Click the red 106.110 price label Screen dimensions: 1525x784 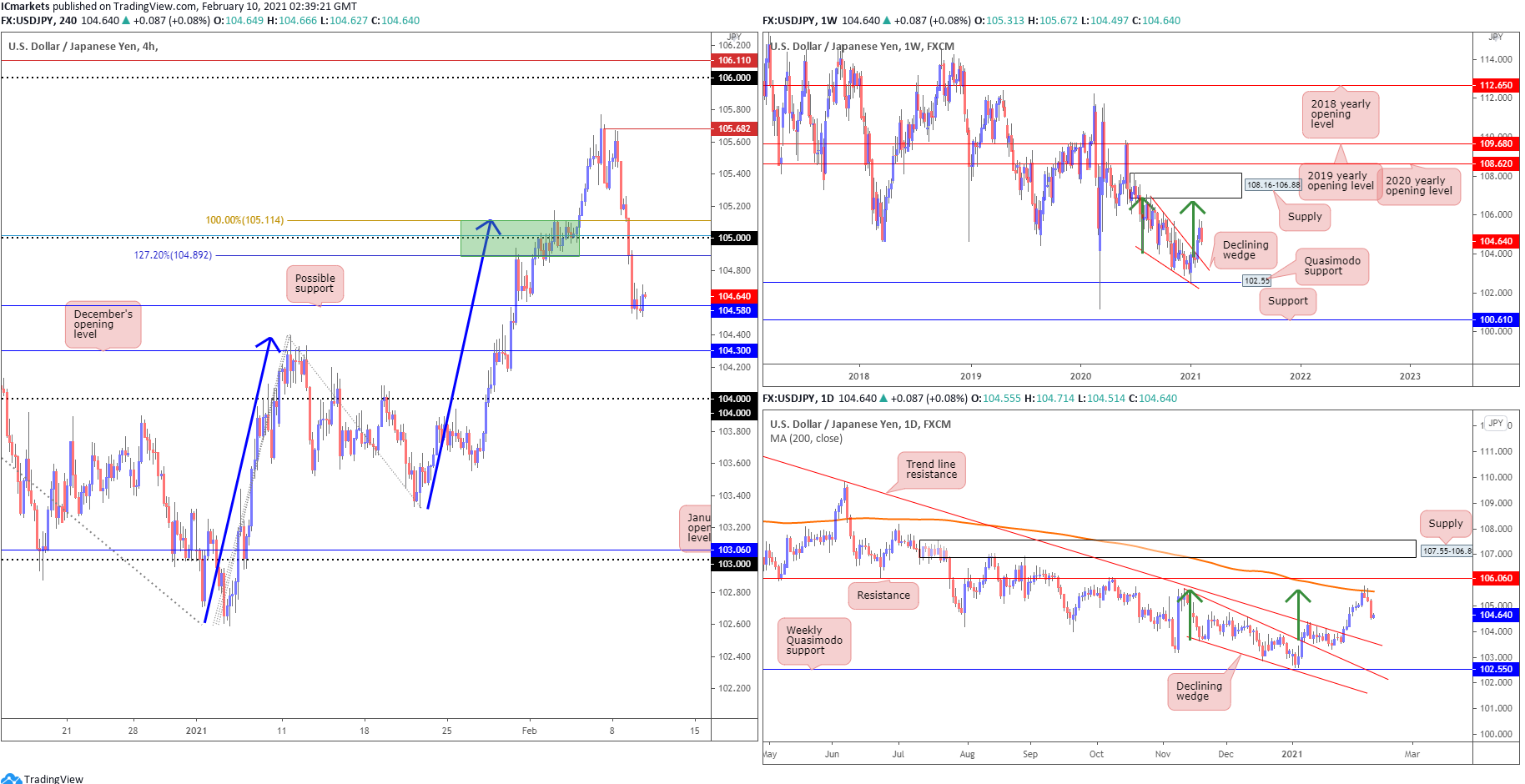coord(734,60)
